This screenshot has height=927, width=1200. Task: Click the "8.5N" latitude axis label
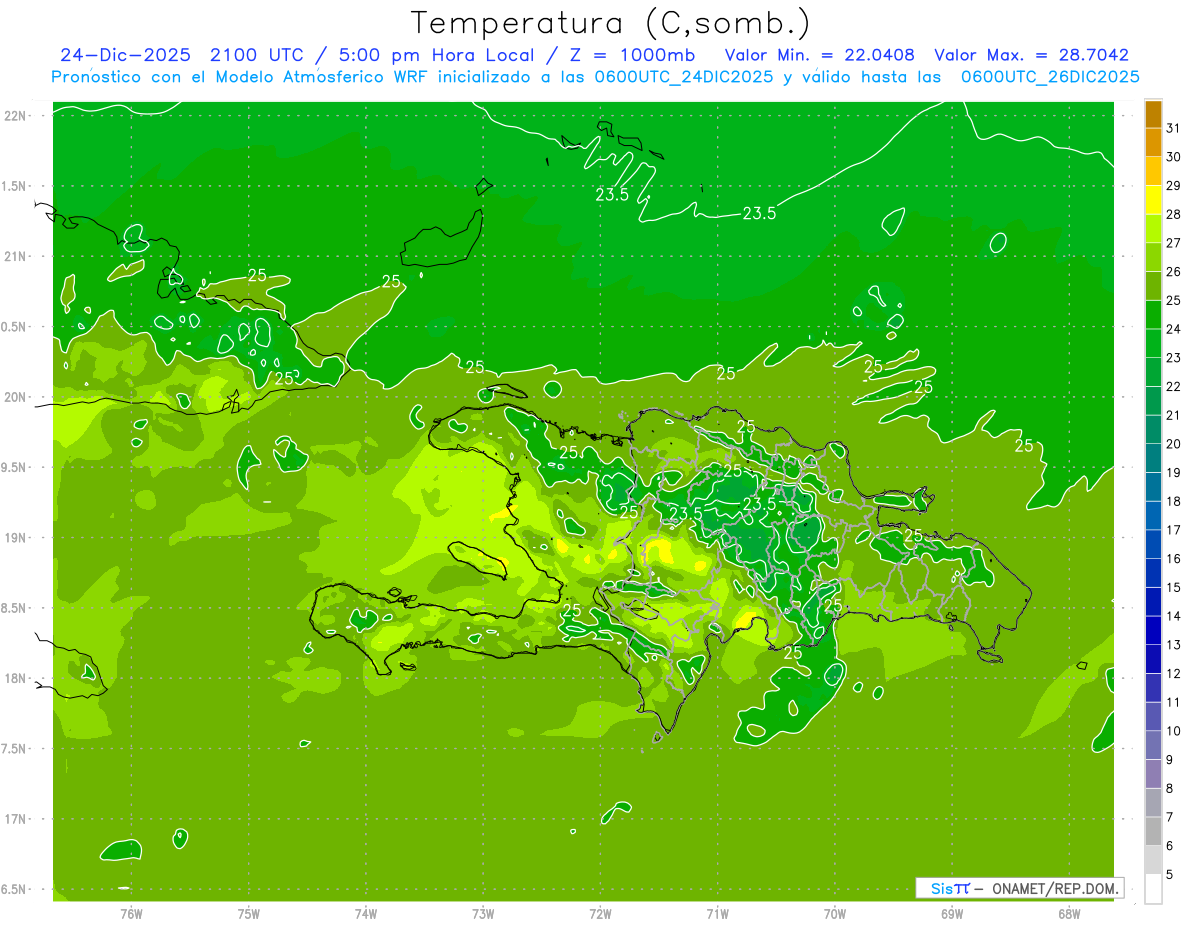[x=15, y=608]
